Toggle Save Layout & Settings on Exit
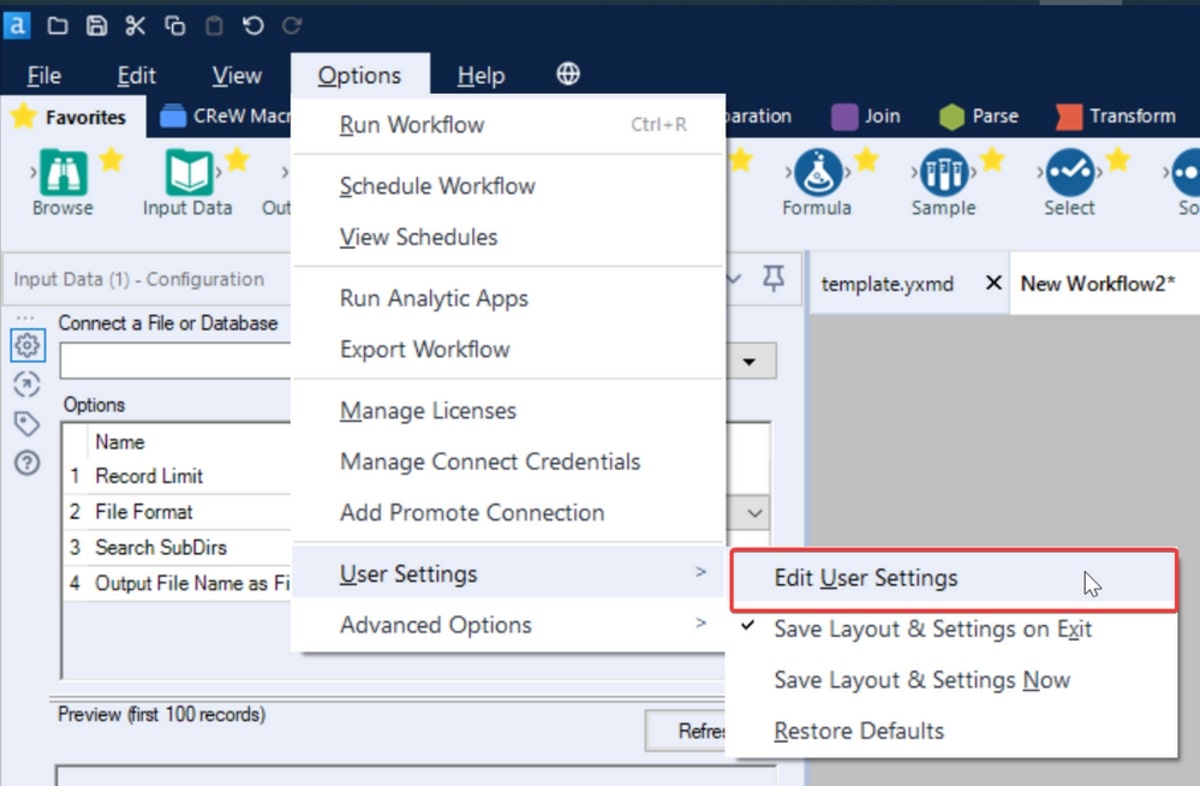Image resolution: width=1200 pixels, height=786 pixels. click(x=932, y=629)
